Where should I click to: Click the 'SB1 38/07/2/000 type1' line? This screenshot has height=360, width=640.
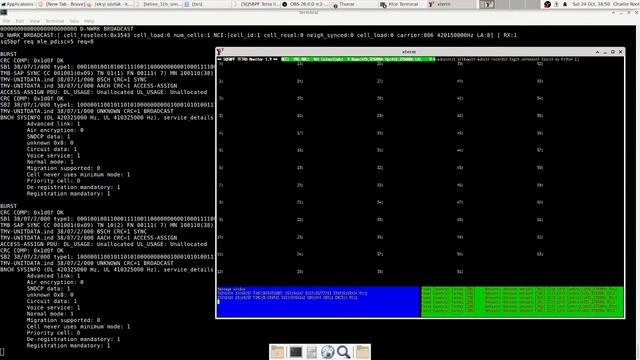point(107,219)
